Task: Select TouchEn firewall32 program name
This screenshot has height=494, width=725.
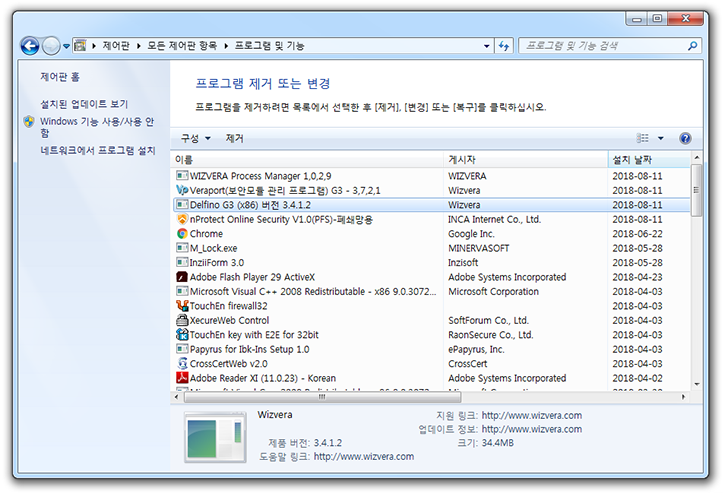Action: [228, 306]
